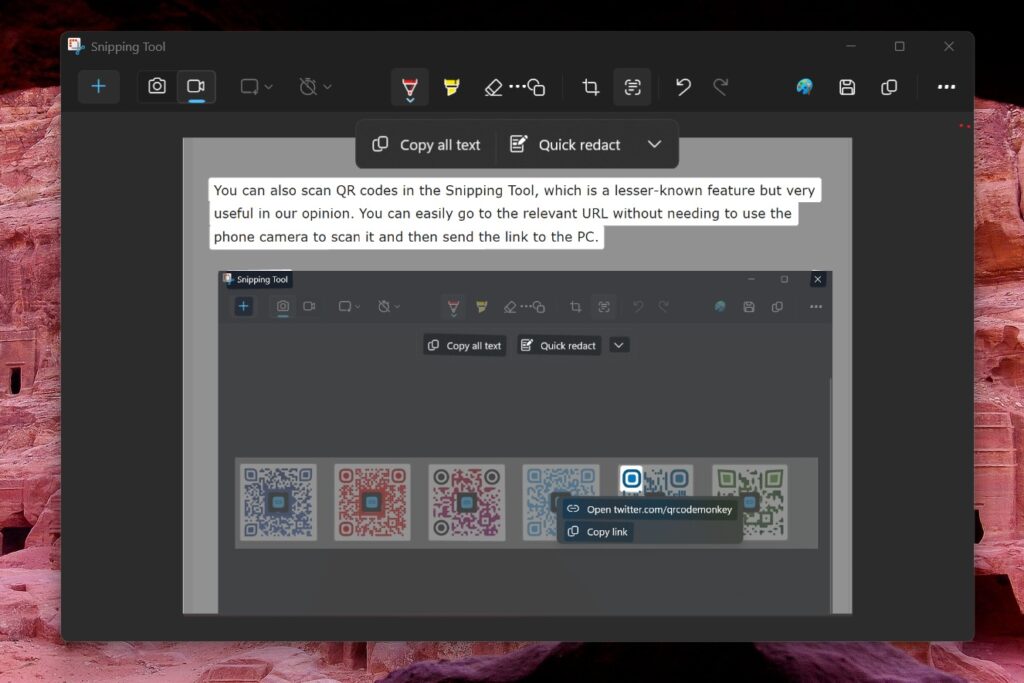Activate the eraser tool
The height and width of the screenshot is (683, 1024).
click(x=493, y=87)
